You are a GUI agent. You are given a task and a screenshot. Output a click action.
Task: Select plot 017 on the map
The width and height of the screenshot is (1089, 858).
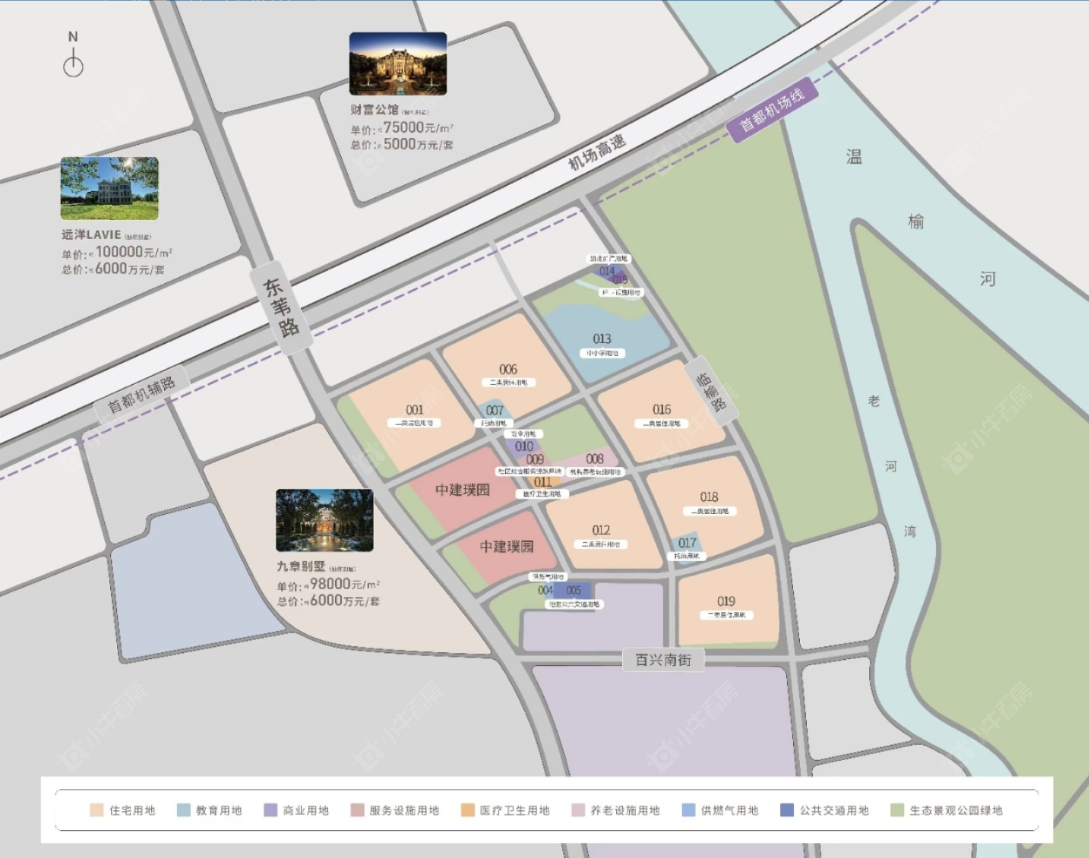click(687, 547)
